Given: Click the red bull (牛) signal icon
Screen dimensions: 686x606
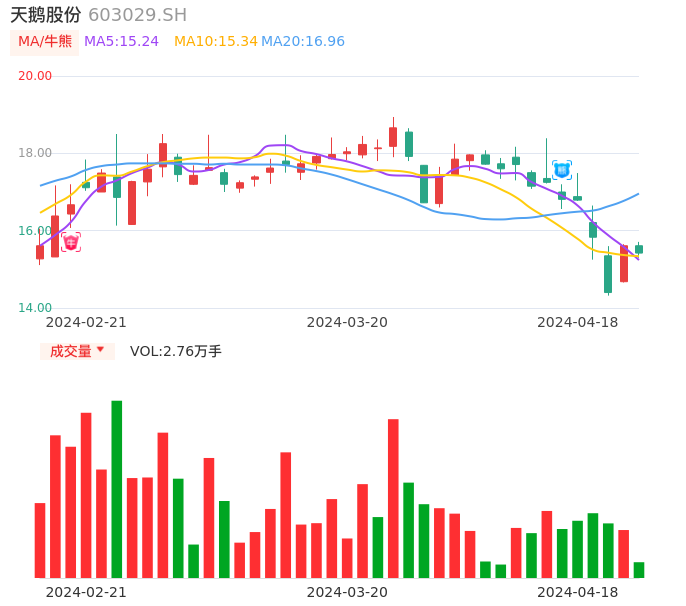Looking at the screenshot, I should [70, 242].
